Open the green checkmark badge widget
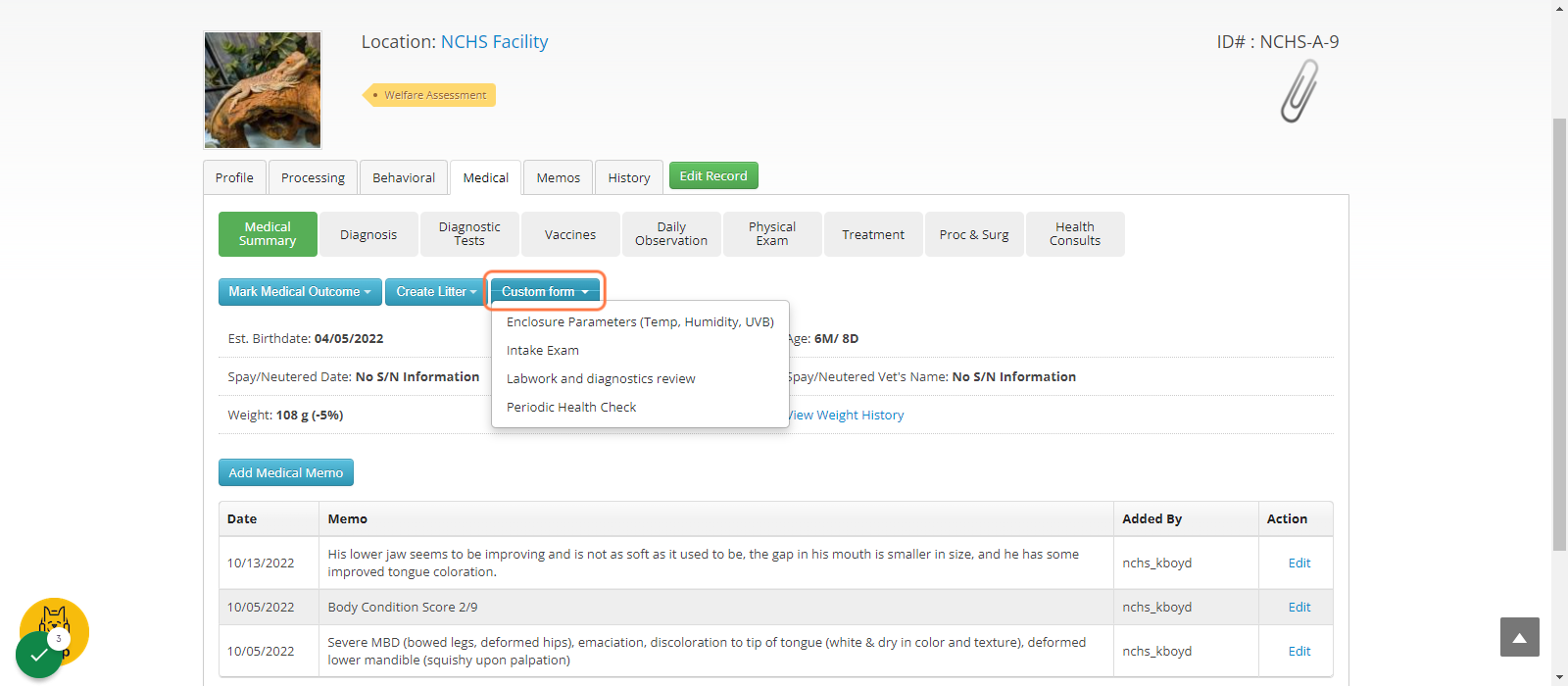This screenshot has height=686, width=1568. coord(39,655)
